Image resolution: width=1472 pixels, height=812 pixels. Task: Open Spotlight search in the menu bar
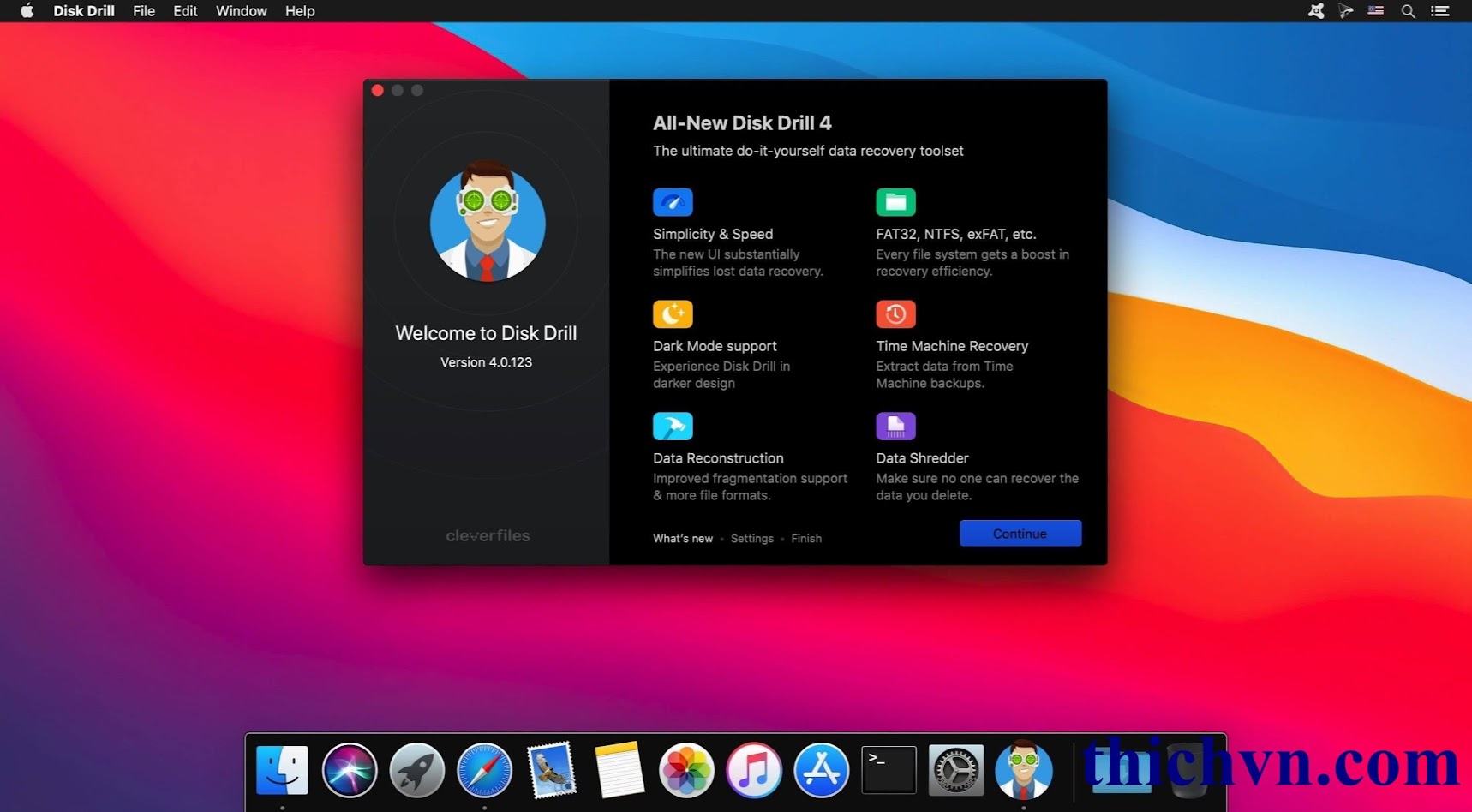tap(1408, 11)
